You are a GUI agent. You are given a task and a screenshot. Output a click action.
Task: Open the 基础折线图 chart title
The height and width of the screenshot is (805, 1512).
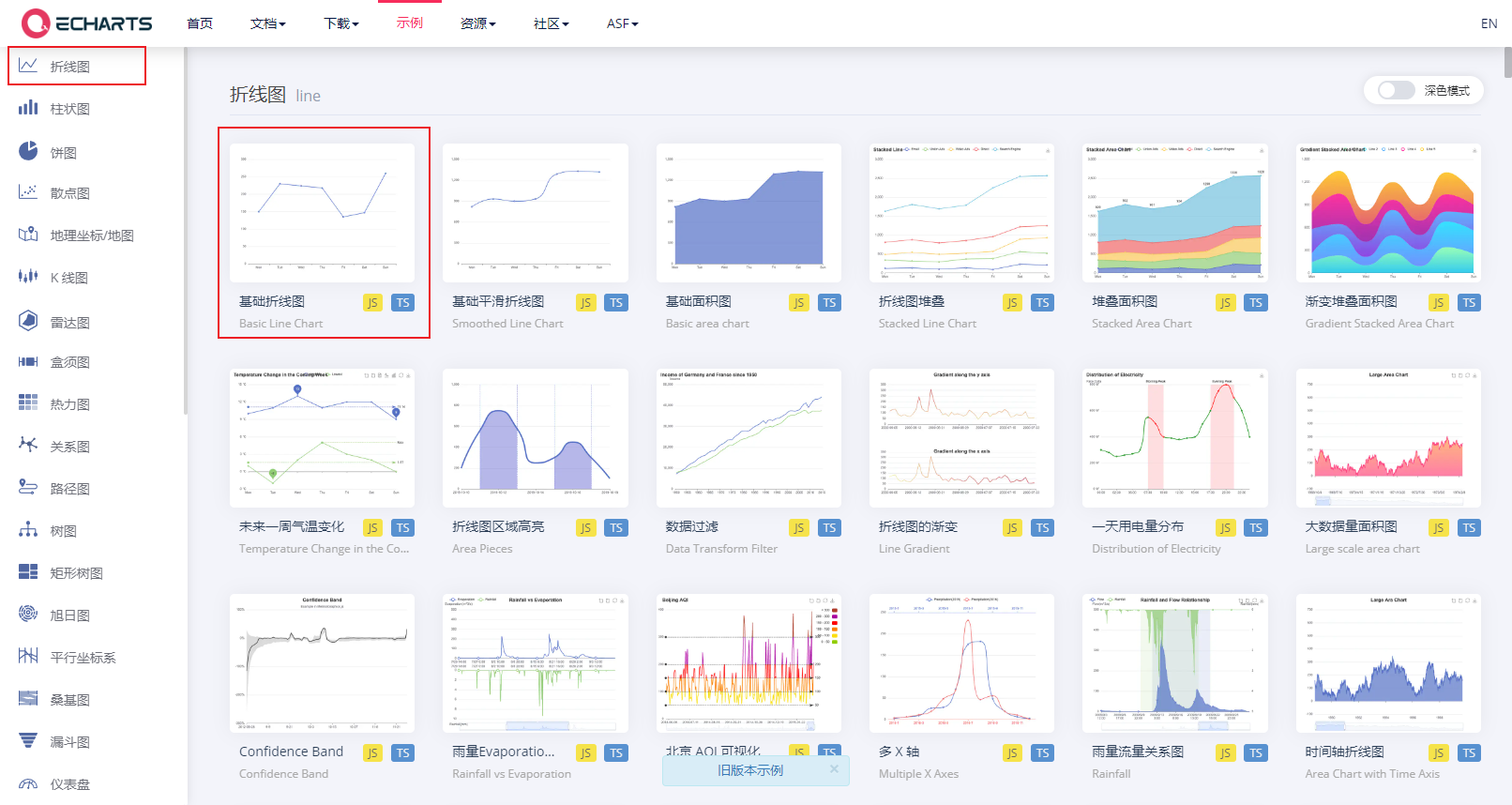[272, 301]
